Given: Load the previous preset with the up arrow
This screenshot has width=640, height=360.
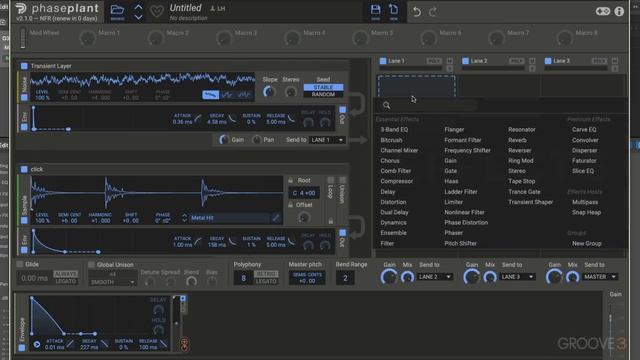Looking at the screenshot, I should pyautogui.click(x=138, y=7).
